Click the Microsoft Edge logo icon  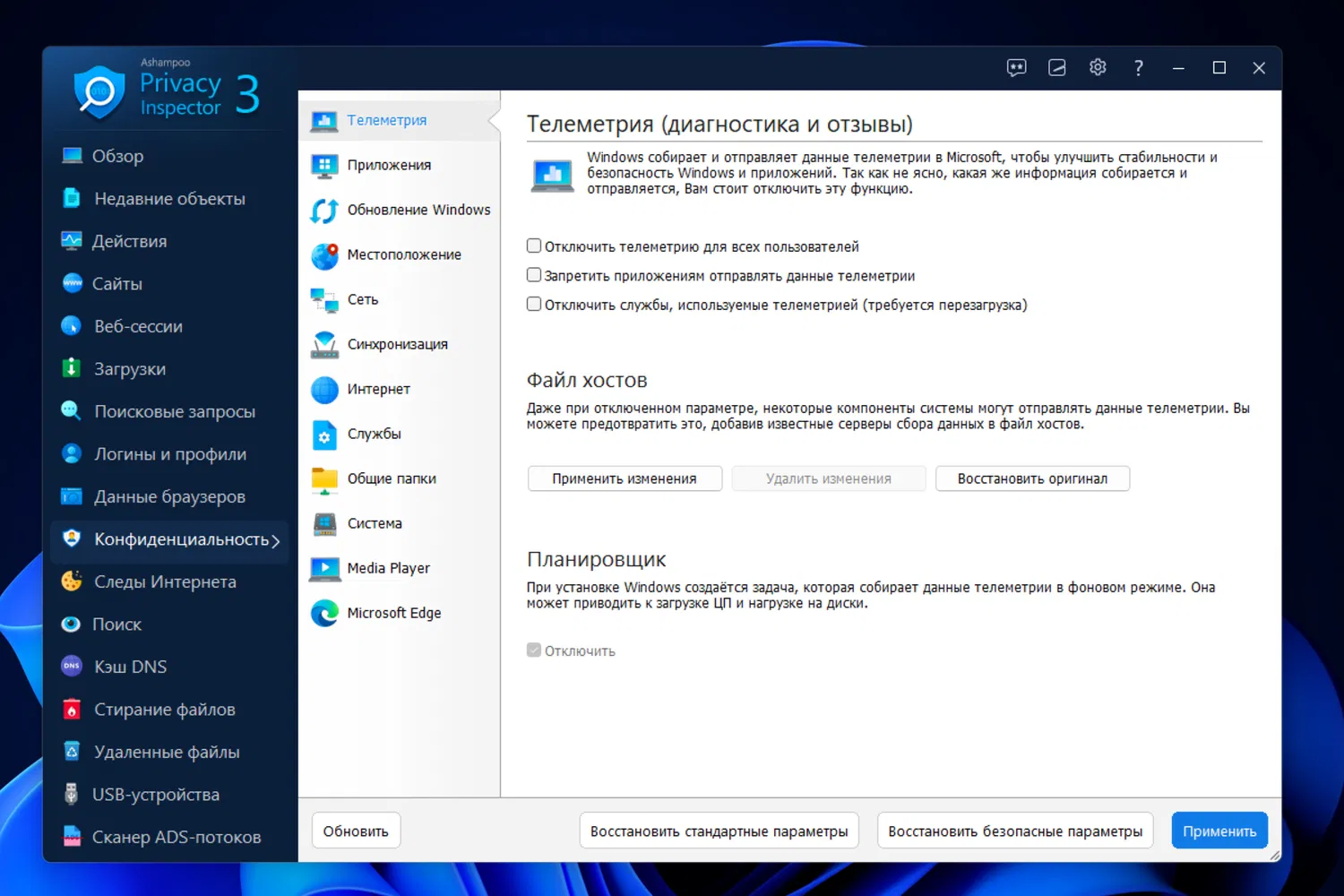click(x=324, y=613)
